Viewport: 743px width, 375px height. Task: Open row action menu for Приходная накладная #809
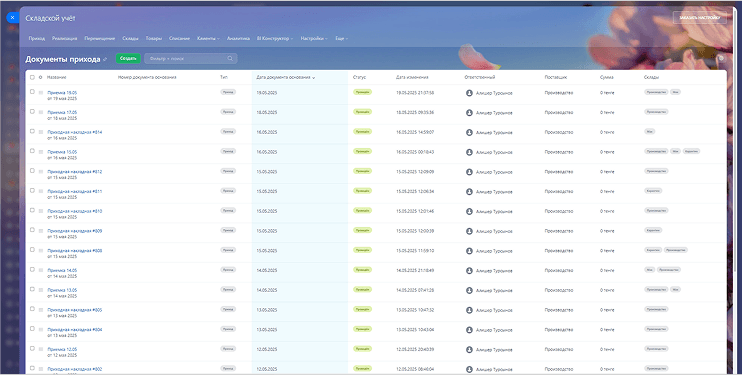(41, 231)
